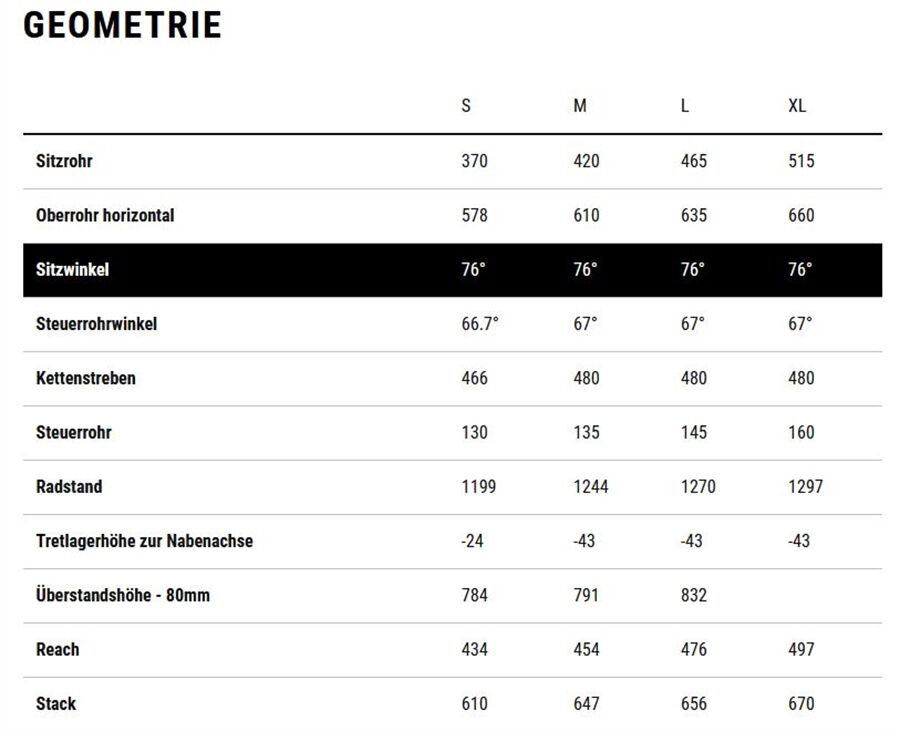900x731 pixels.
Task: Click the Überstandshöhe - 80mm label
Action: (x=123, y=595)
